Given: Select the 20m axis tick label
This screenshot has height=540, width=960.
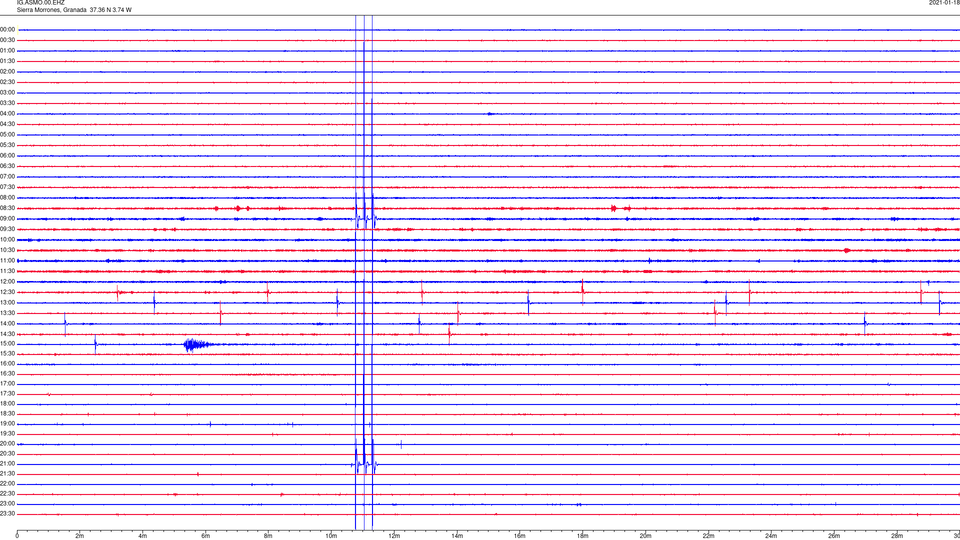Looking at the screenshot, I should [645, 536].
